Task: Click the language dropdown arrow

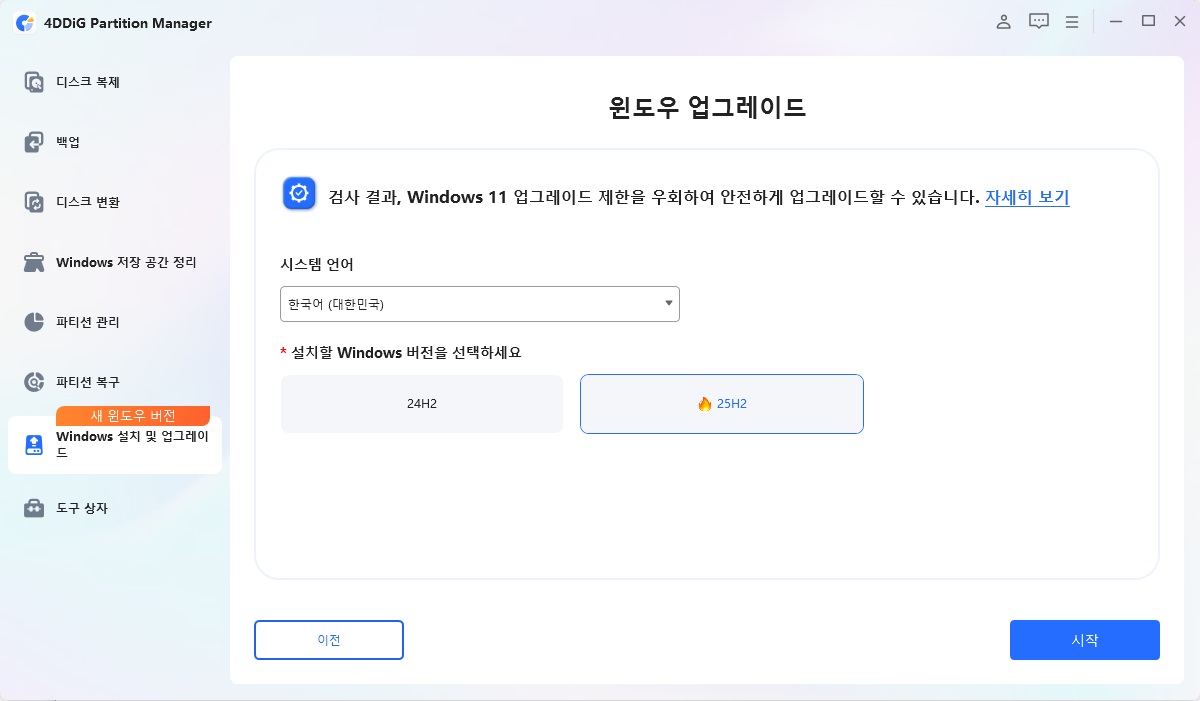Action: (x=668, y=303)
